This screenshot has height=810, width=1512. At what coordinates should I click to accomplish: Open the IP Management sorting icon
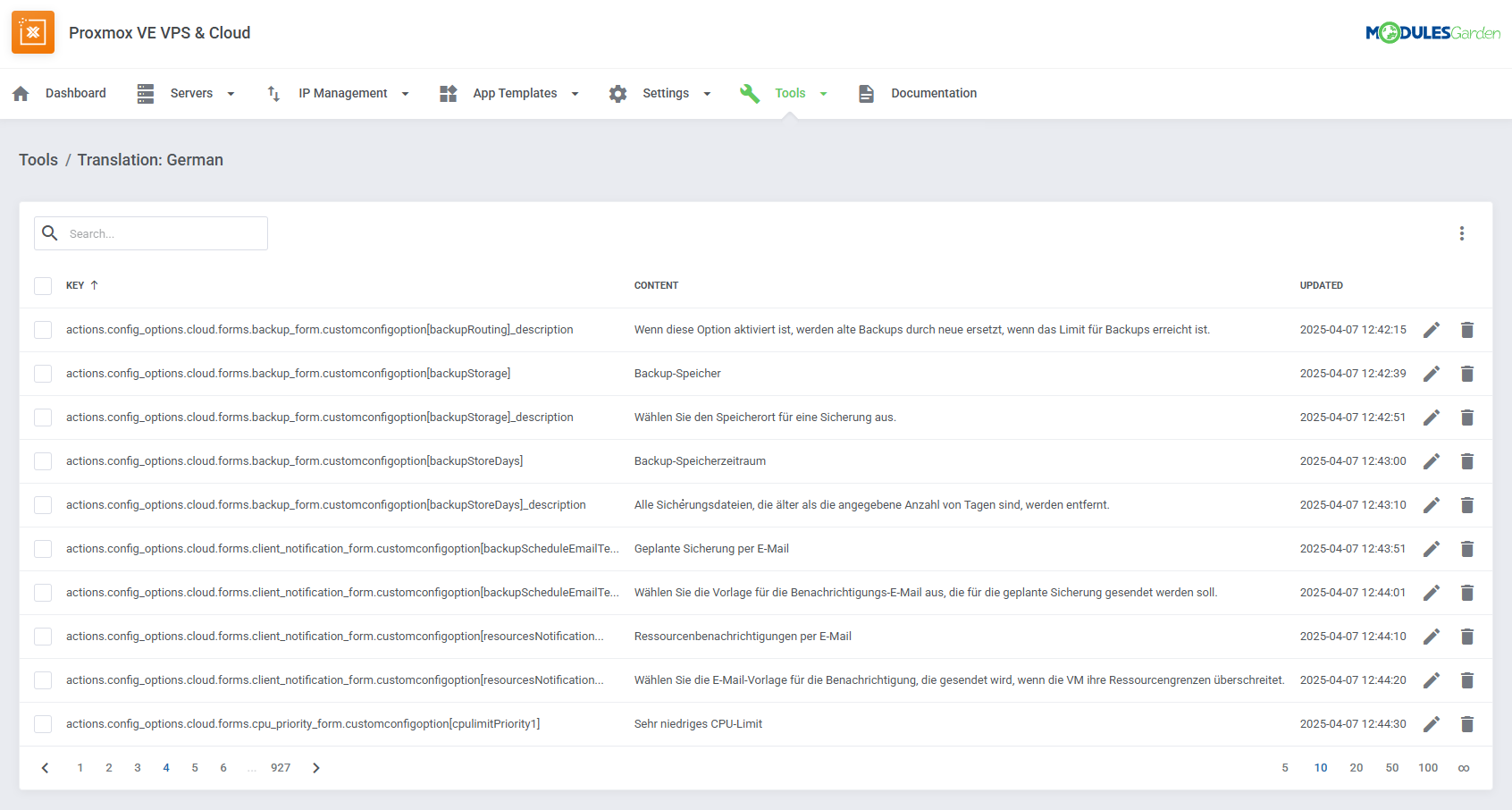pyautogui.click(x=273, y=93)
